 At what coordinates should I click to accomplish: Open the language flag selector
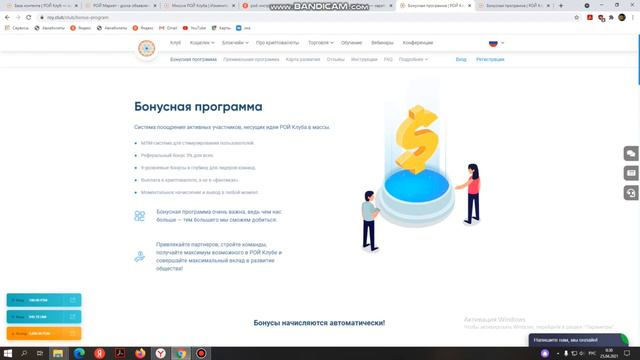coord(496,43)
